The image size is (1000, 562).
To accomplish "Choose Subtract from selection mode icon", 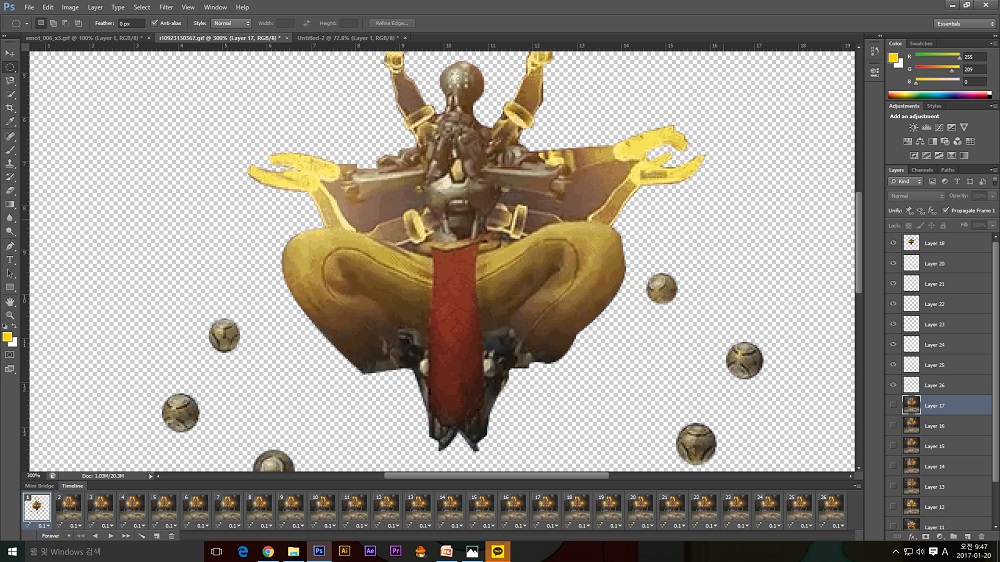I will [65, 23].
